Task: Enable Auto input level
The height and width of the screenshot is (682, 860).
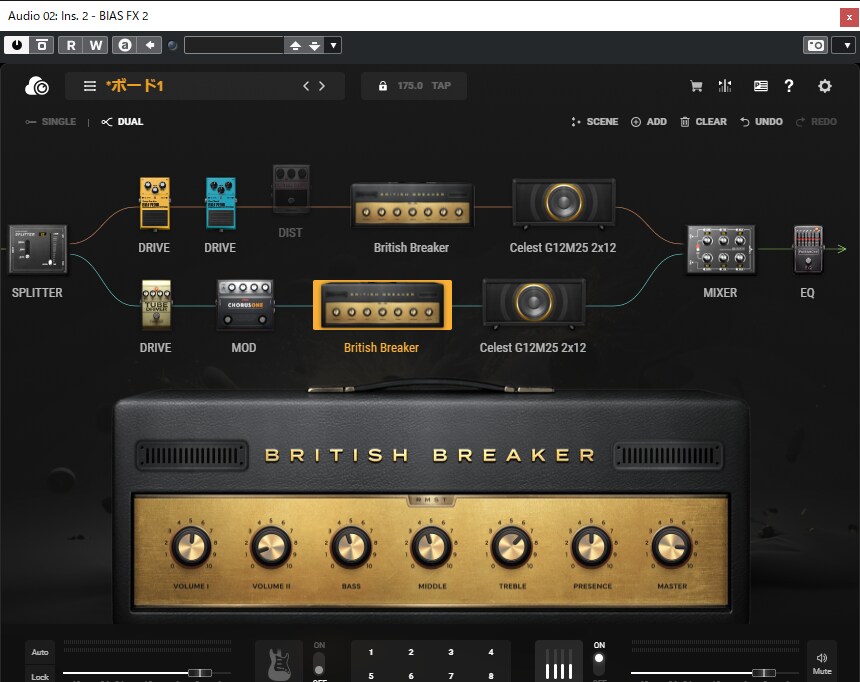Action: pos(40,652)
